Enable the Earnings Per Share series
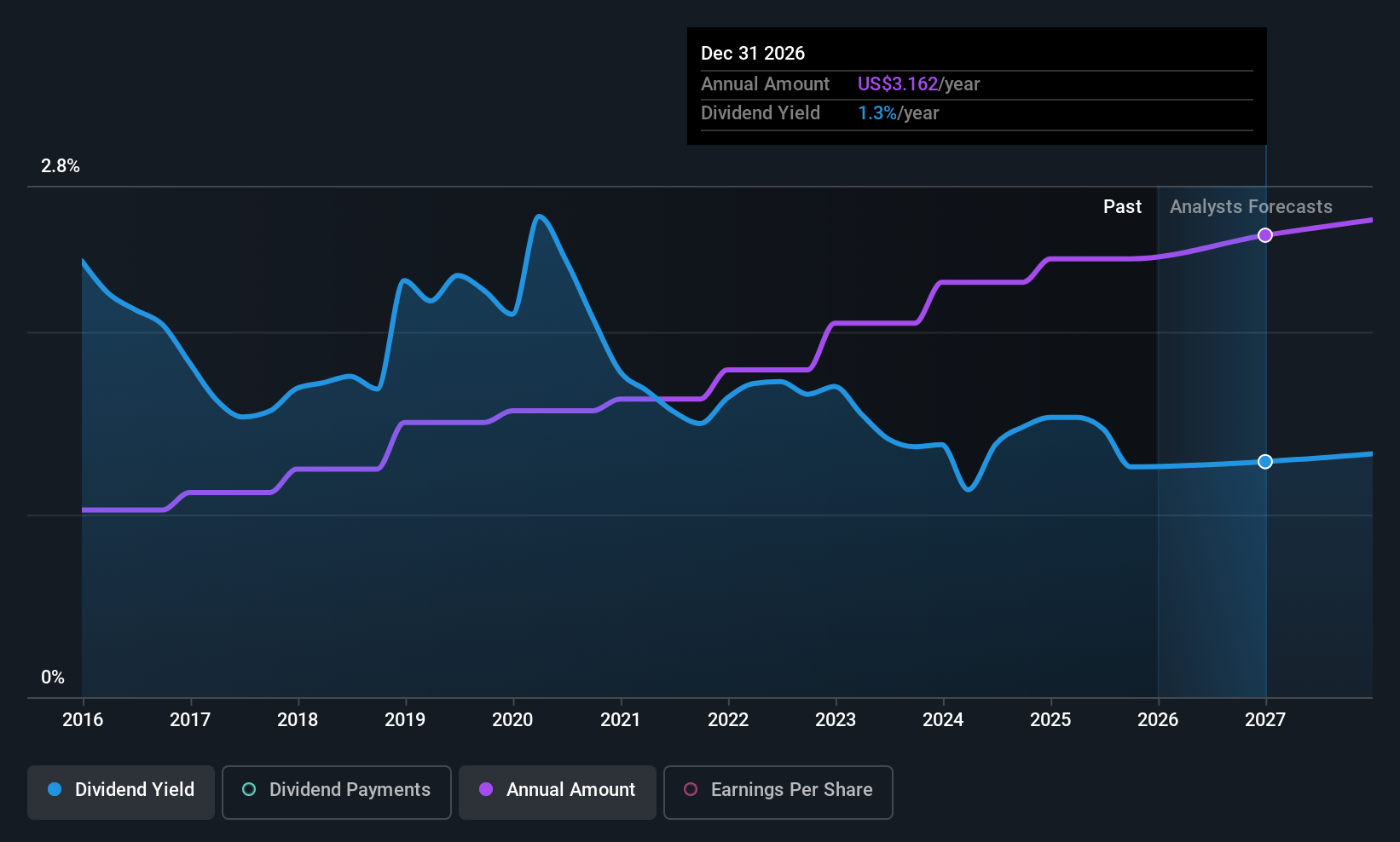Image resolution: width=1400 pixels, height=842 pixels. [x=778, y=793]
